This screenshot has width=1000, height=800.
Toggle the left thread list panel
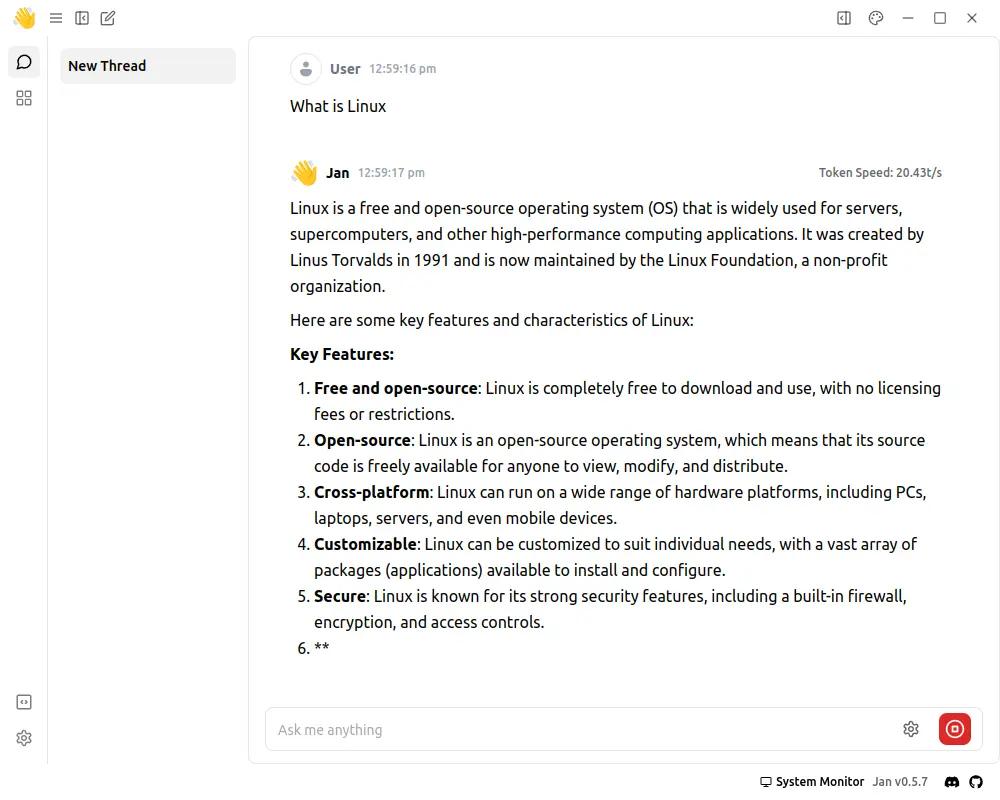click(82, 18)
